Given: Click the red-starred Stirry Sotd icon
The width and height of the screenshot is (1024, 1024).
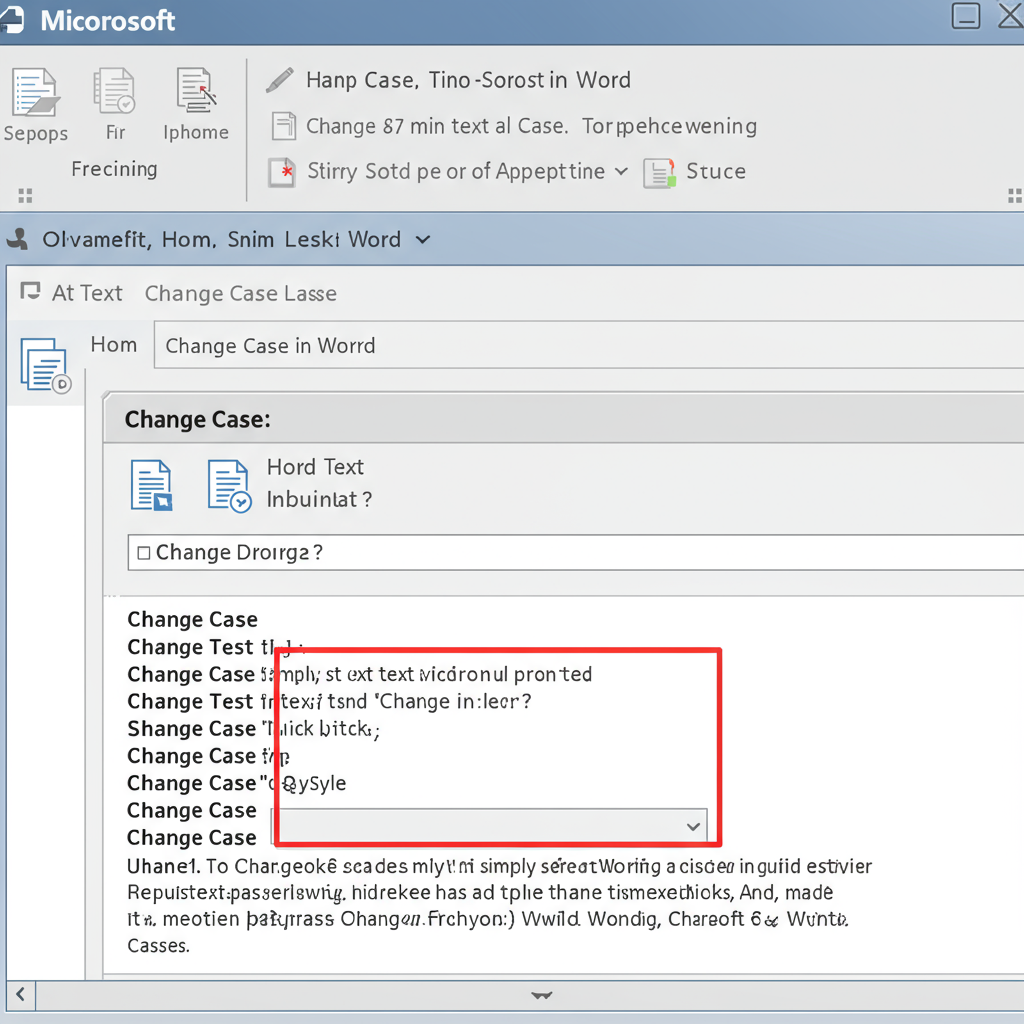Looking at the screenshot, I should click(x=282, y=171).
